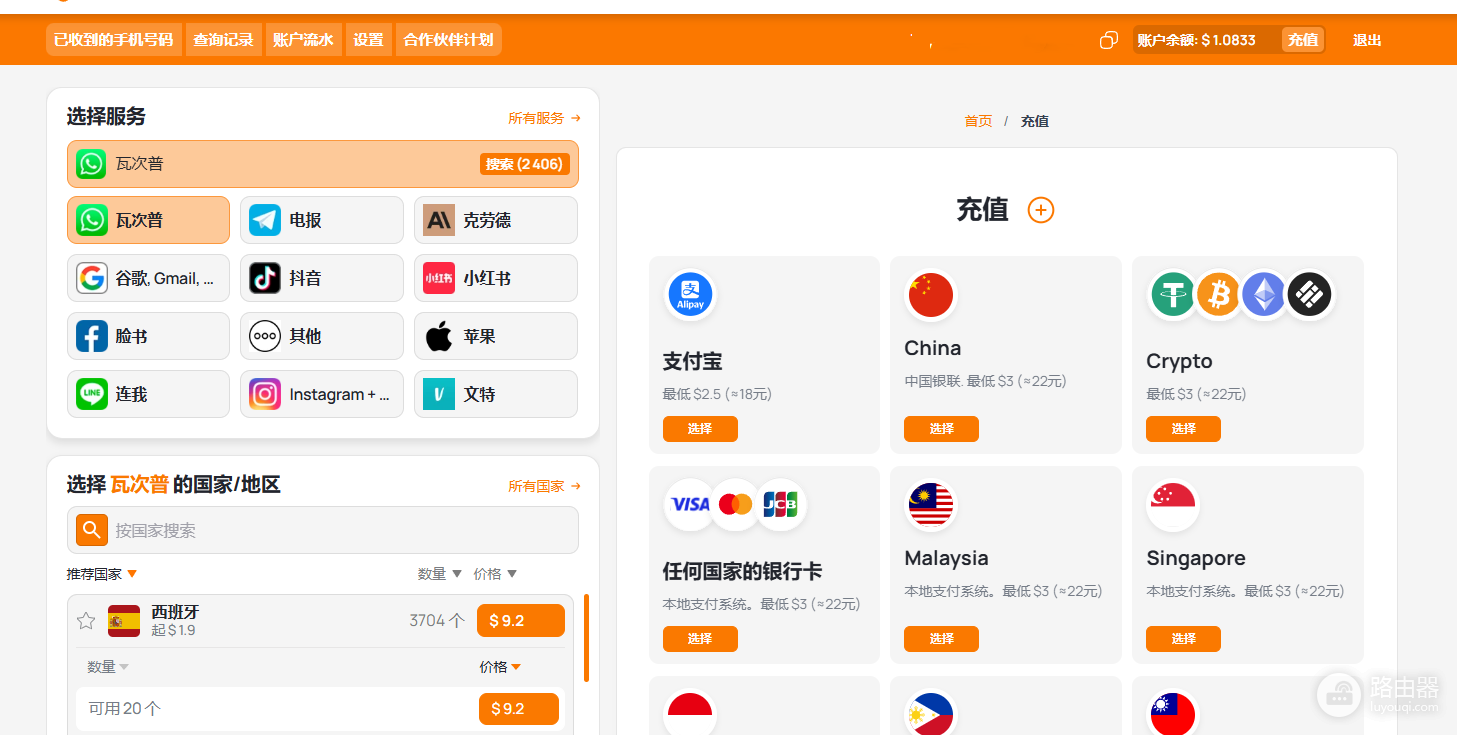The image size is (1457, 735).
Task: Click the Malaysia flag icon
Action: click(x=931, y=505)
